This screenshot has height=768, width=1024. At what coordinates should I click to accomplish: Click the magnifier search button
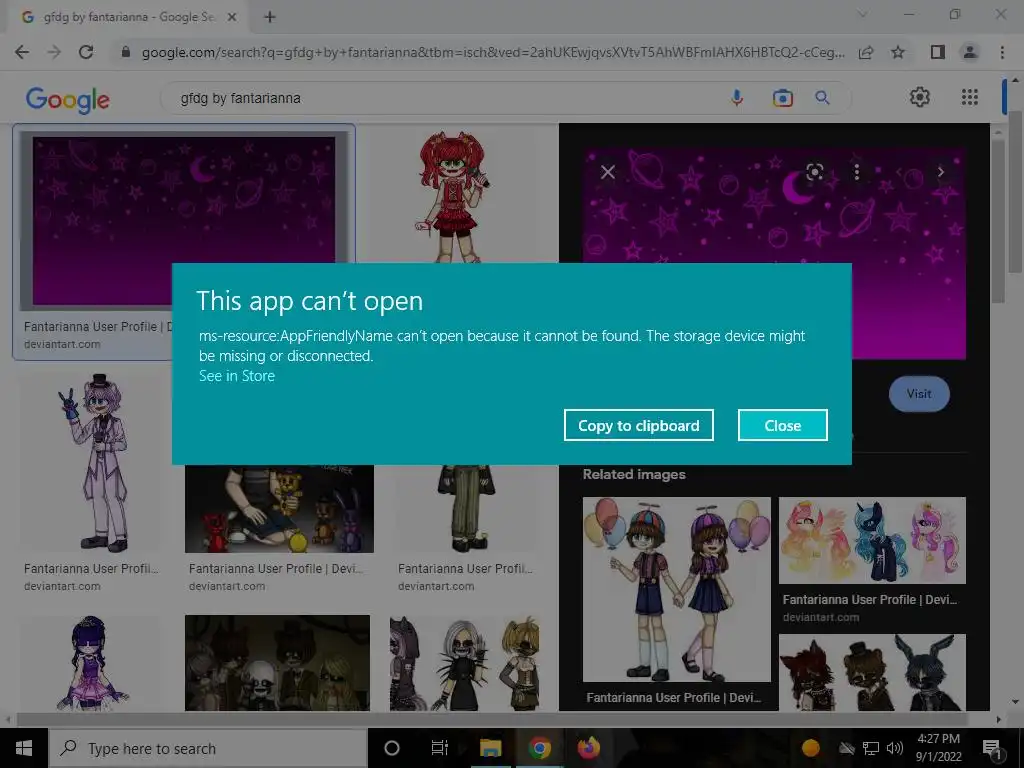coord(822,98)
